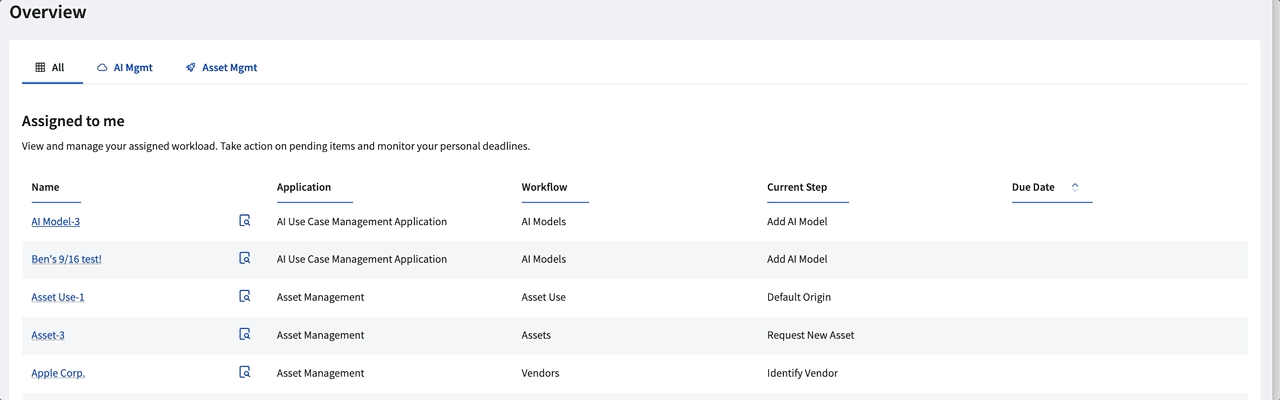Sort by the Workflow column header
Viewport: 1280px width, 400px height.
pos(544,187)
